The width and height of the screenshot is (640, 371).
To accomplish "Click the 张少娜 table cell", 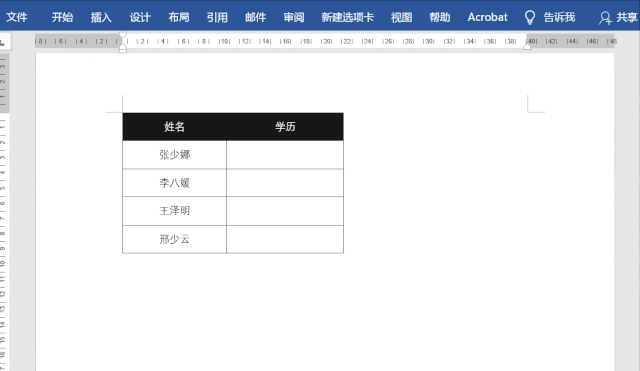I will (x=174, y=155).
